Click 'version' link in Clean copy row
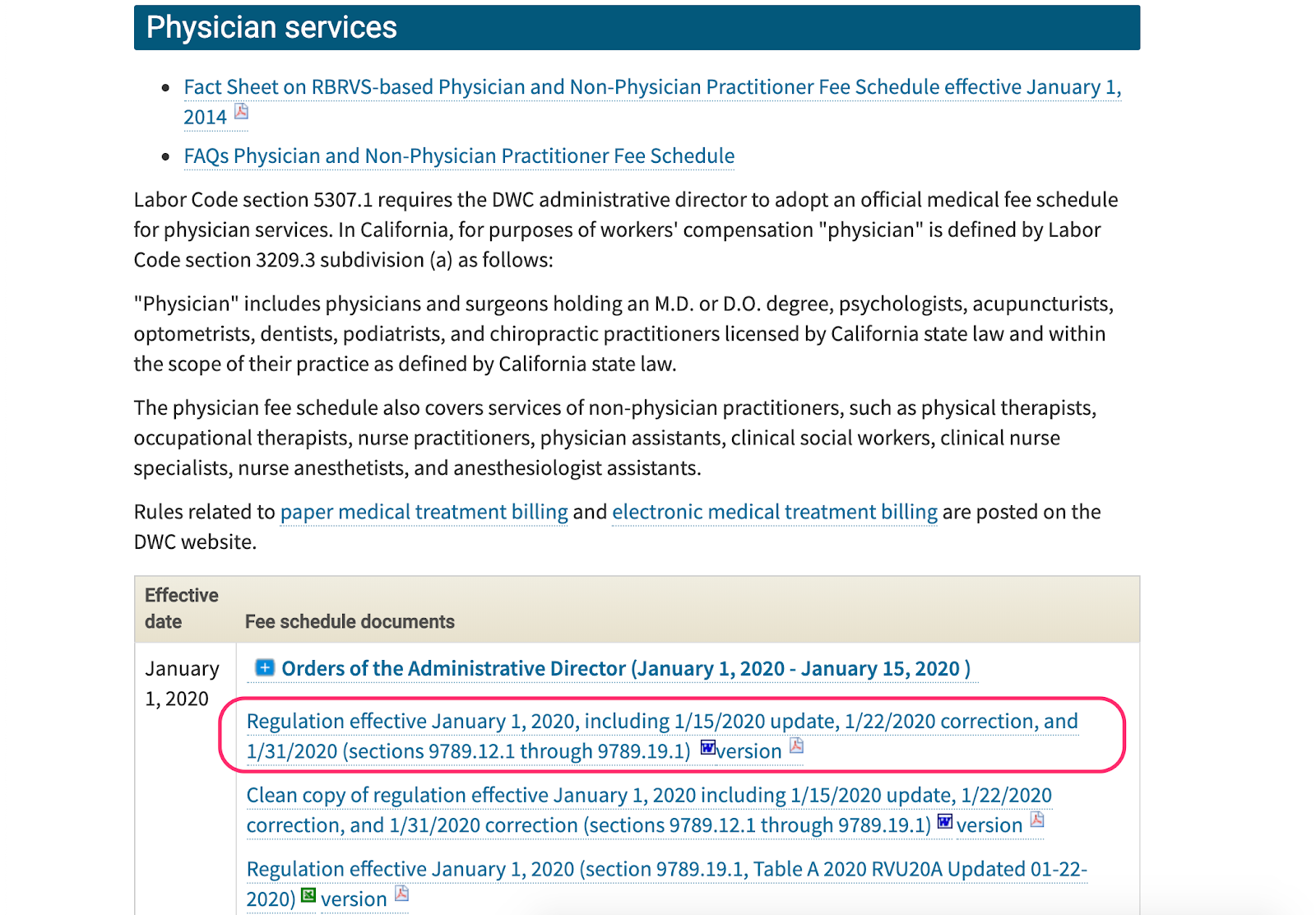This screenshot has width=1316, height=915. pos(989,825)
